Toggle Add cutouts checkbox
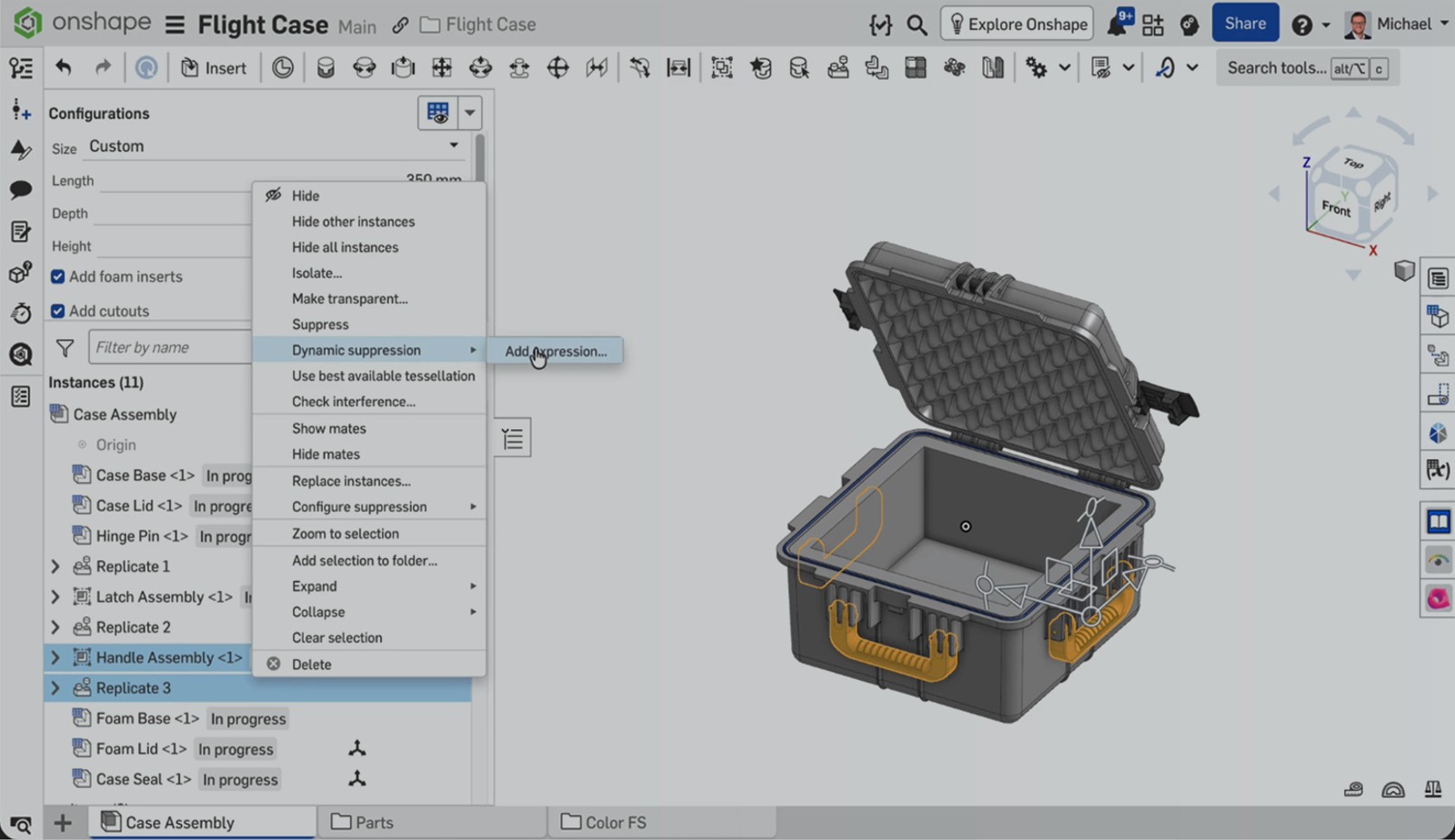 click(x=57, y=311)
